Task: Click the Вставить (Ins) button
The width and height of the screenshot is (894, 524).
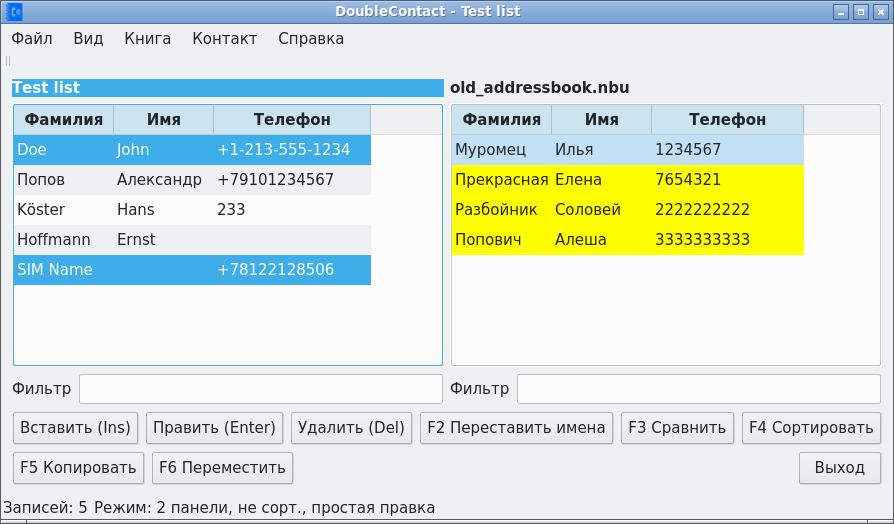Action: [75, 428]
